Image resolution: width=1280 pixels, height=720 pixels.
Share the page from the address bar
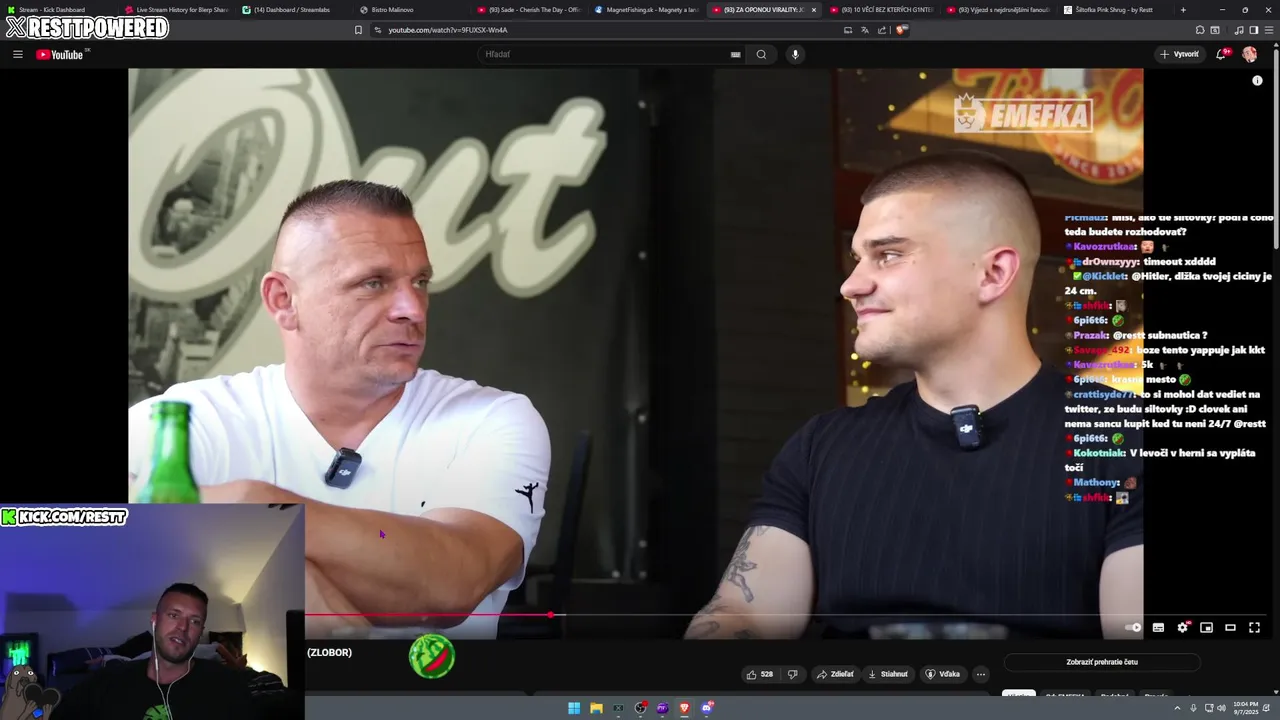882,30
